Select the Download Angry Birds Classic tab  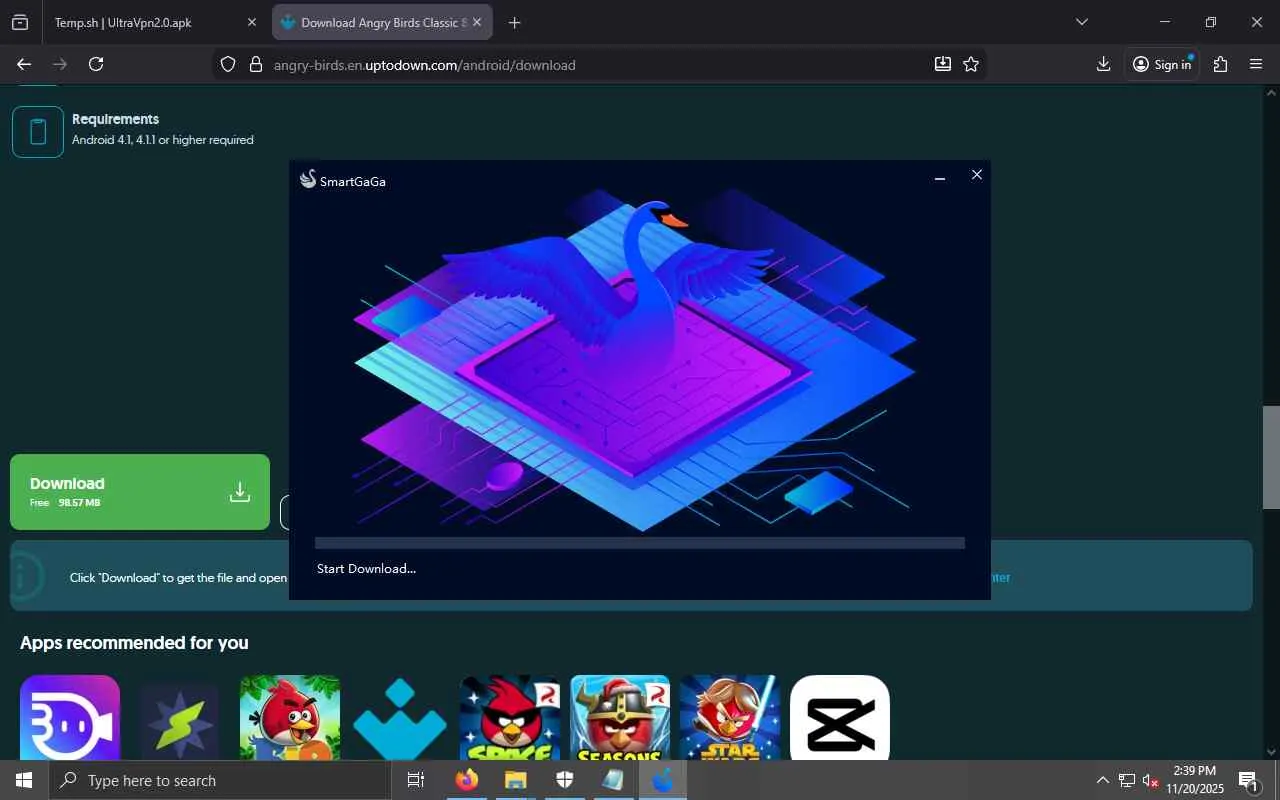point(384,22)
